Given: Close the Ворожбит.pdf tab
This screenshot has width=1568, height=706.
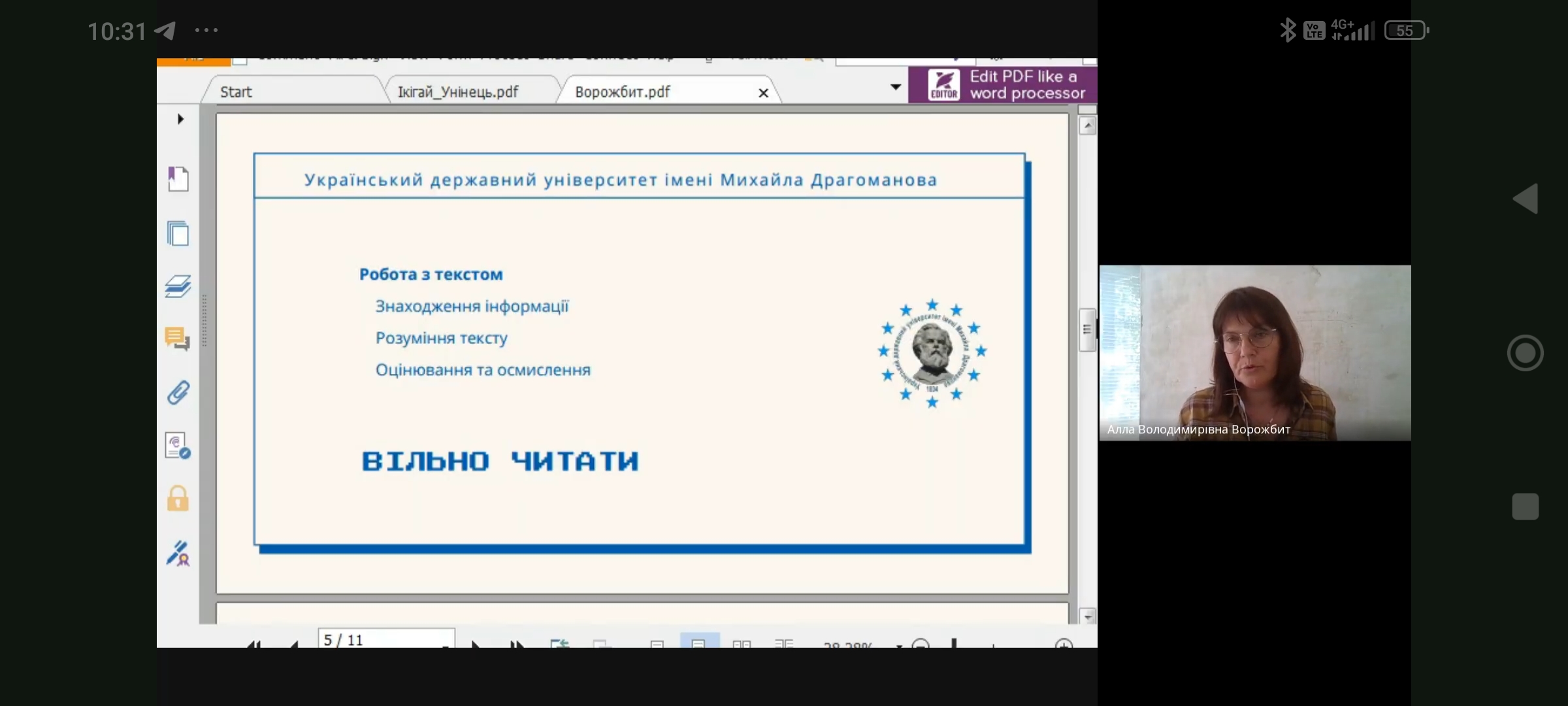Looking at the screenshot, I should 763,93.
